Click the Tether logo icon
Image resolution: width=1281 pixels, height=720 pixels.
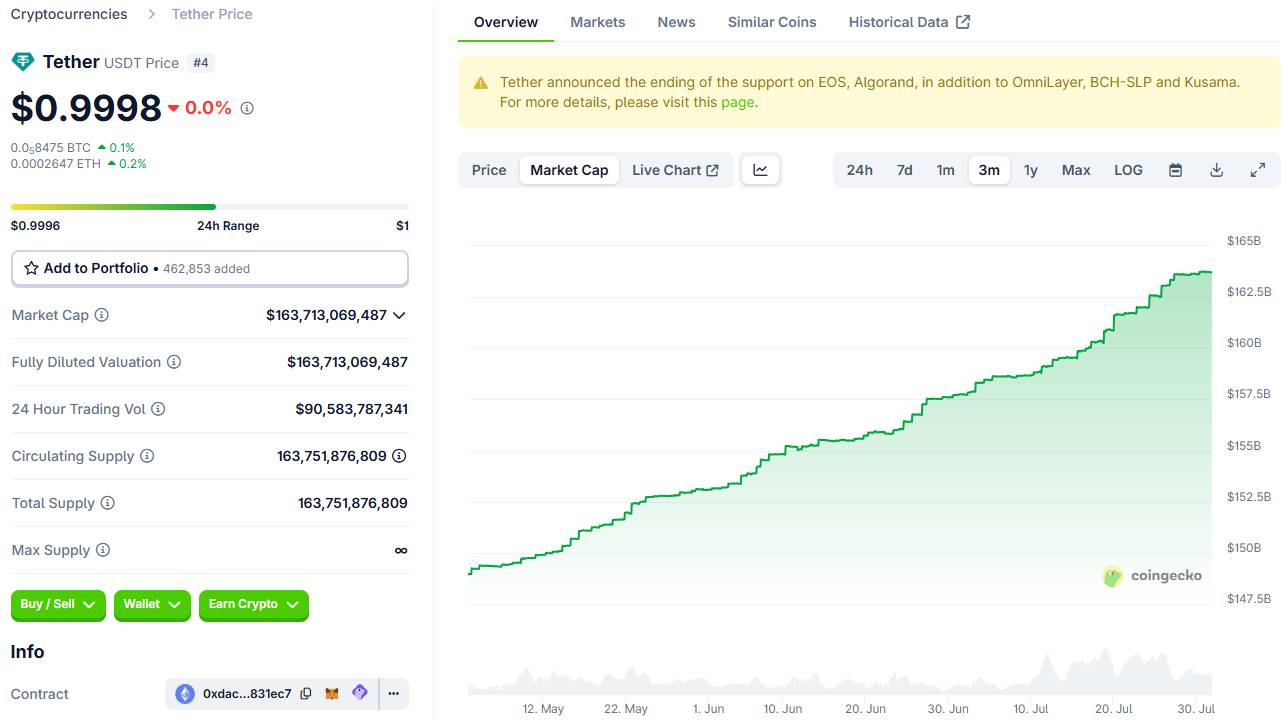pos(22,62)
